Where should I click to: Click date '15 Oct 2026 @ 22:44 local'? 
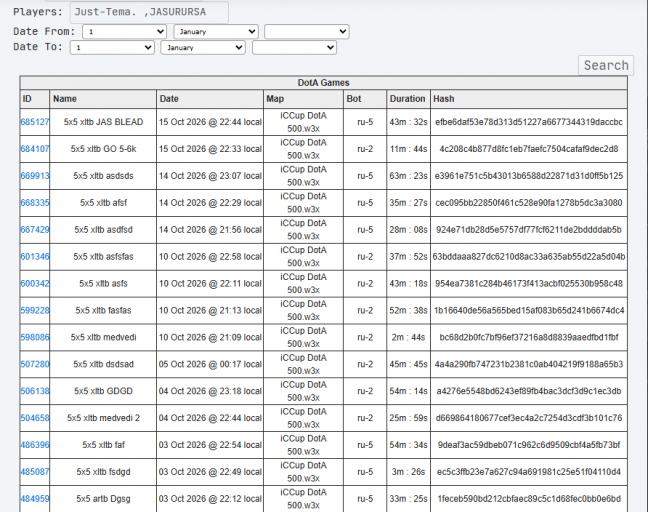click(x=210, y=122)
